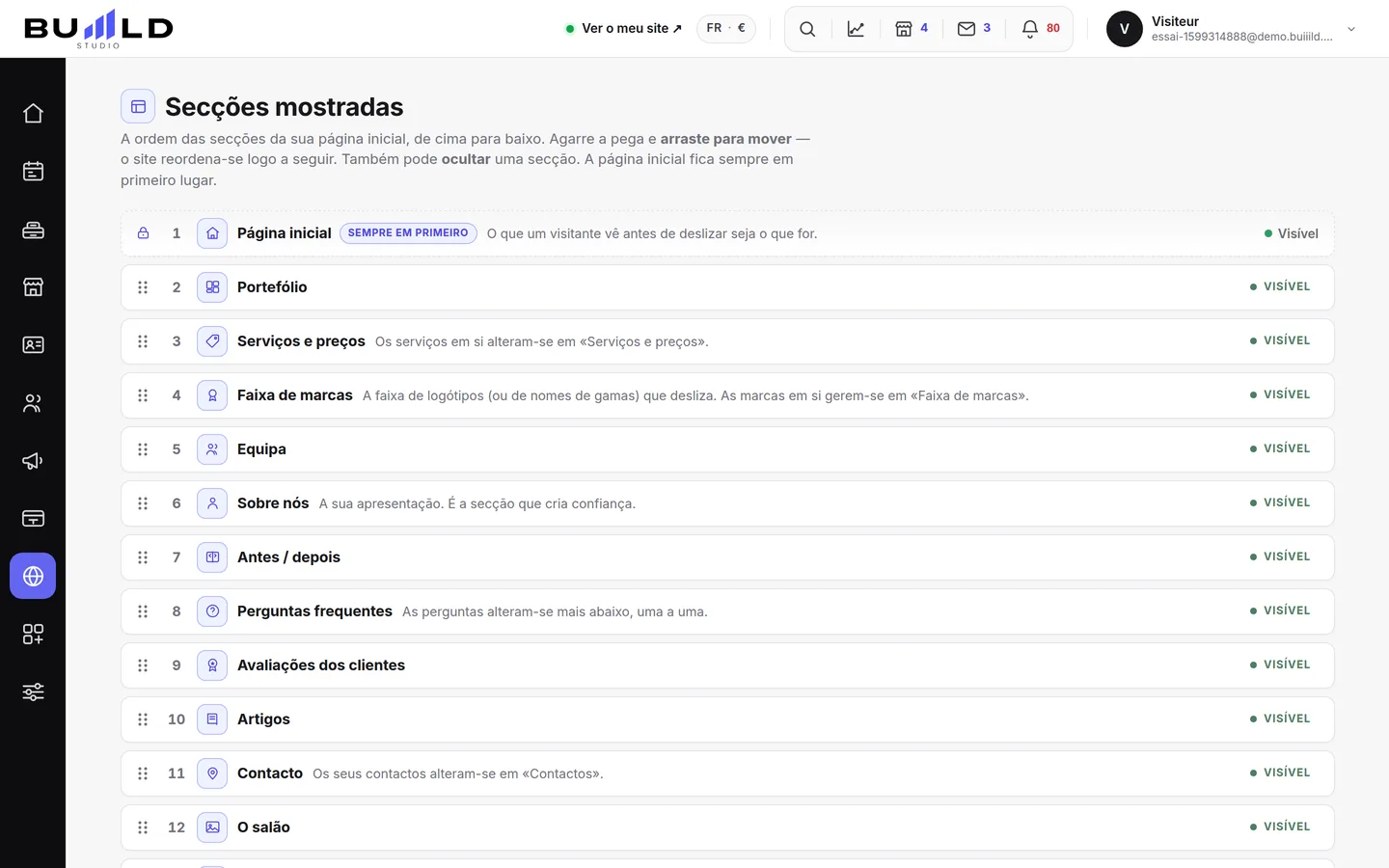Click the Visiteur avatar circle
This screenshot has height=868, width=1389.
click(1125, 29)
